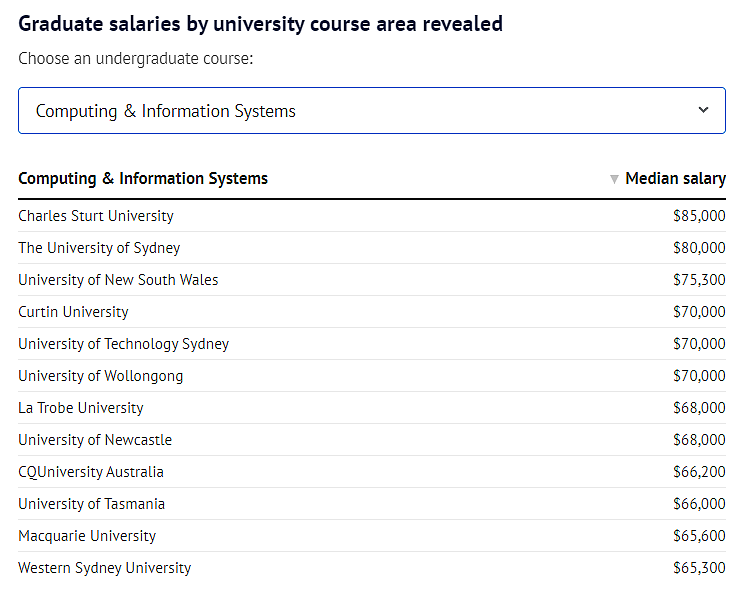Click the $65,600 salary value

(699, 536)
